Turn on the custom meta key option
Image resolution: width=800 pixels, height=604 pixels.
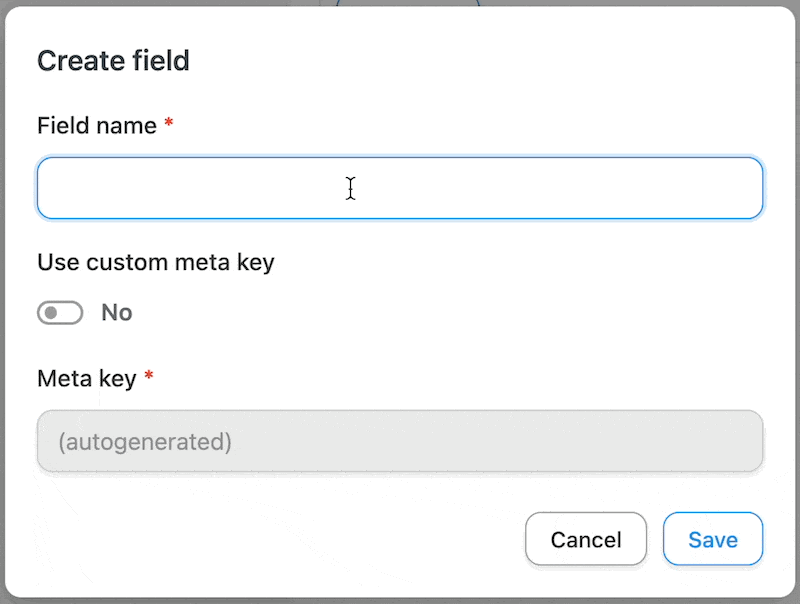60,313
